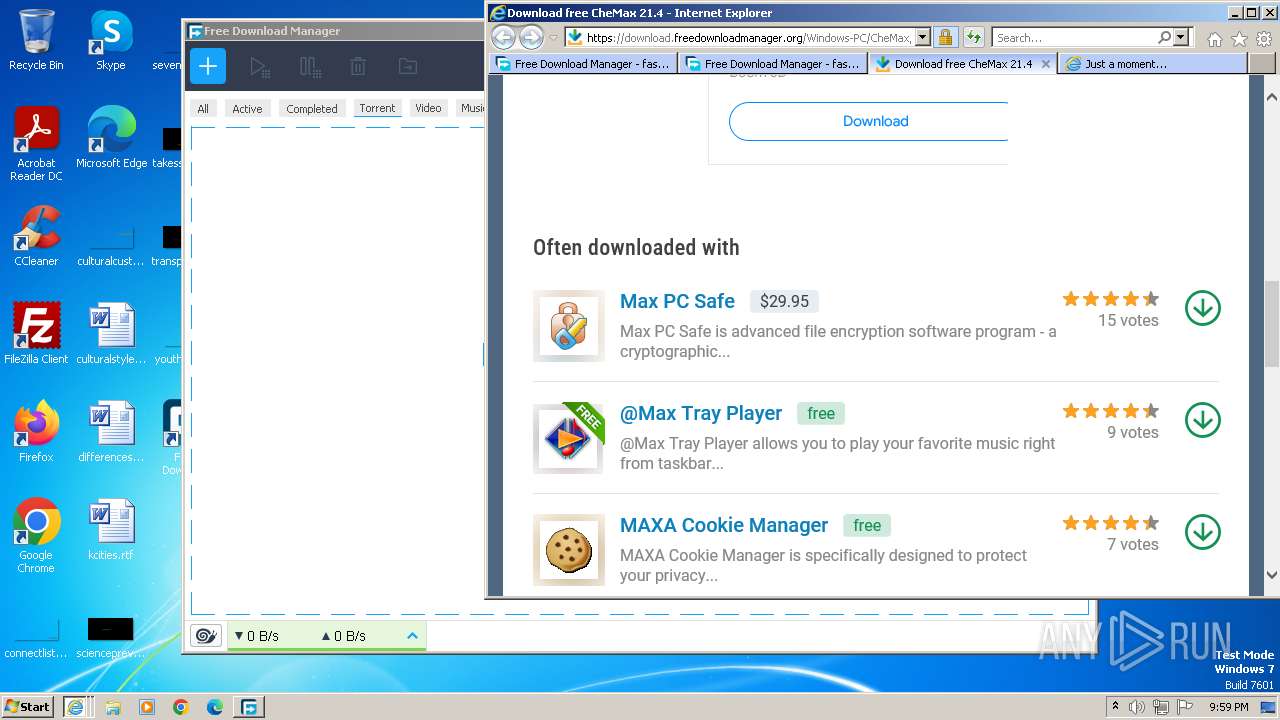Click Internet Explorer taskbar button
Viewport: 1280px width, 720px height.
75,707
